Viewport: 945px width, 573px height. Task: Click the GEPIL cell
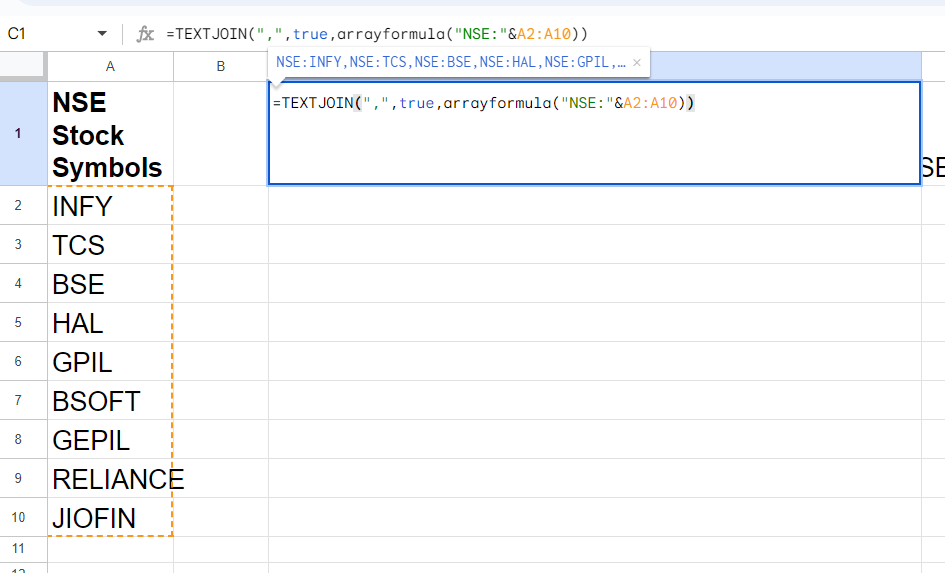click(x=110, y=439)
